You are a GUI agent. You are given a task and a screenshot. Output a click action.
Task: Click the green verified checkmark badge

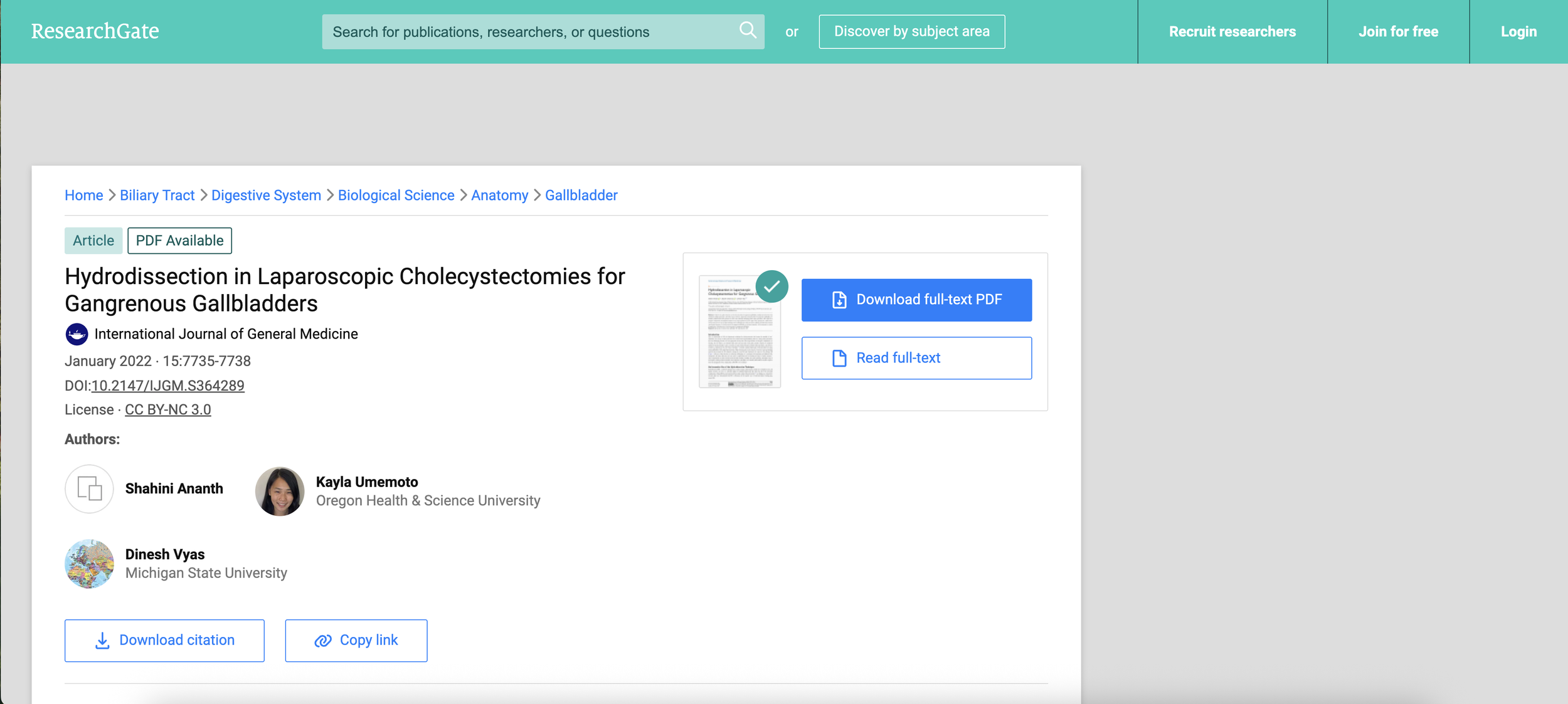tap(771, 286)
